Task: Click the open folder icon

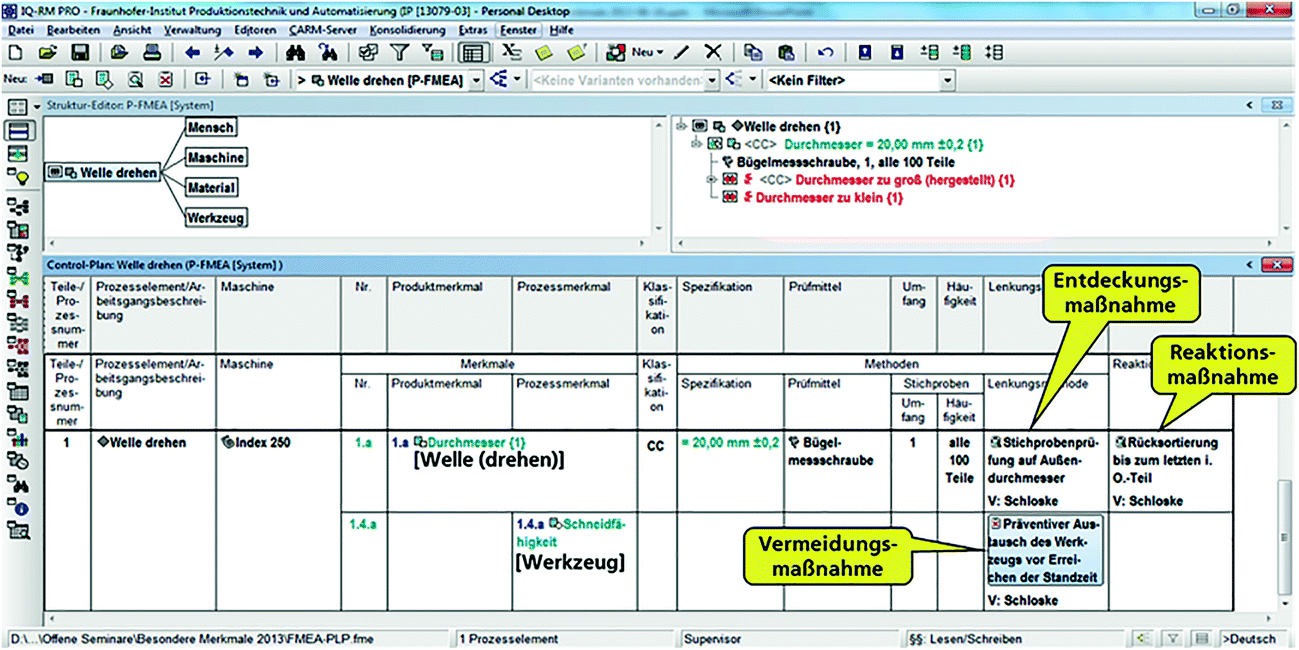Action: pyautogui.click(x=47, y=52)
